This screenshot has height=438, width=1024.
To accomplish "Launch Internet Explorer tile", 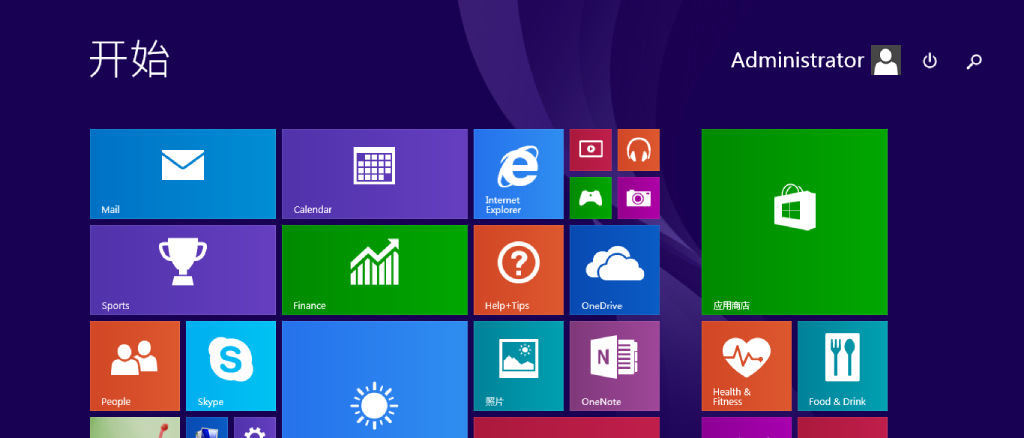I will [x=519, y=174].
